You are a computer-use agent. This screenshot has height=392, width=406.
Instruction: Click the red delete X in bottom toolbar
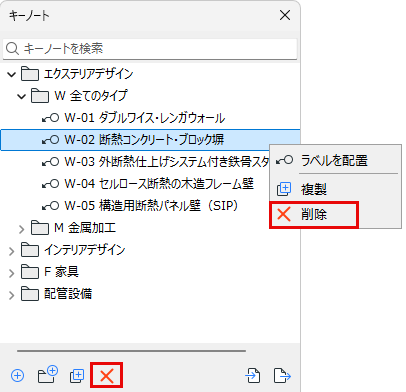pos(107,376)
